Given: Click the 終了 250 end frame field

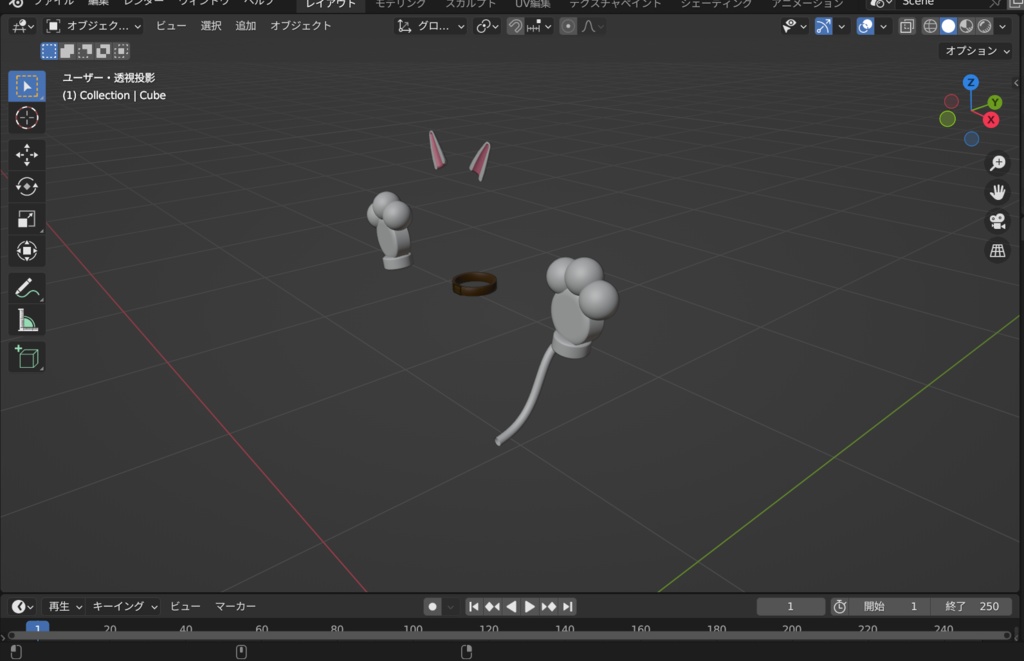Looking at the screenshot, I should [x=971, y=607].
